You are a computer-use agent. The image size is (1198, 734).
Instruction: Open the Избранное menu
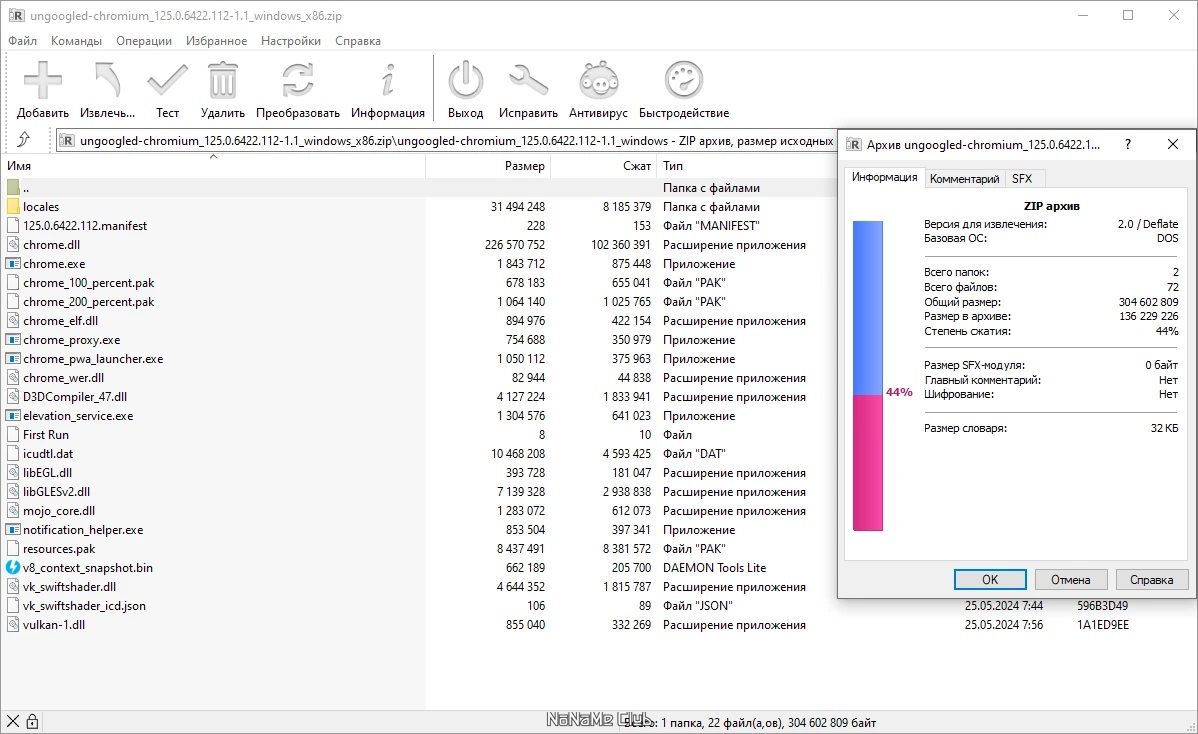pos(216,40)
